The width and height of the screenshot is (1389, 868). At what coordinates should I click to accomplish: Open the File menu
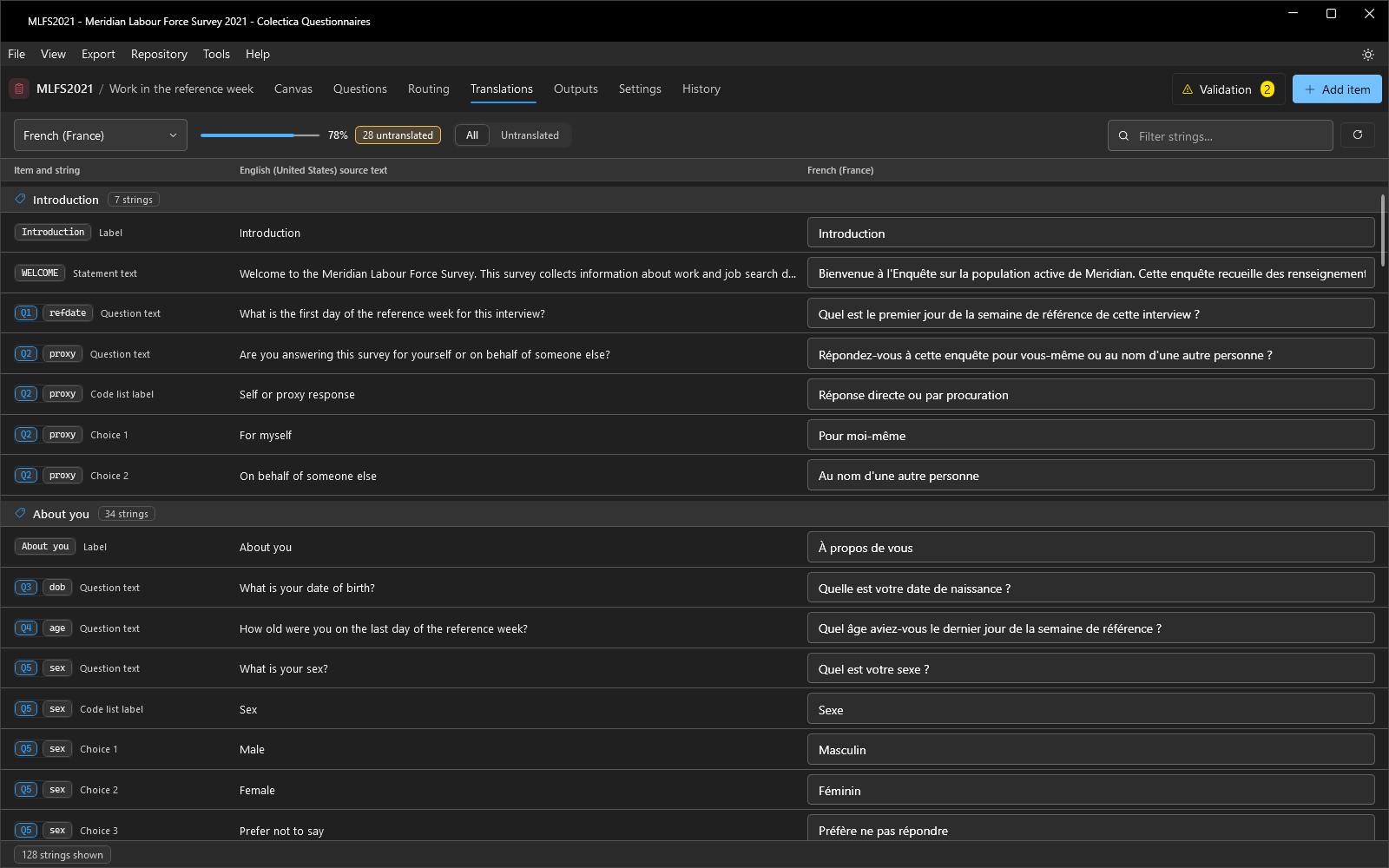16,54
